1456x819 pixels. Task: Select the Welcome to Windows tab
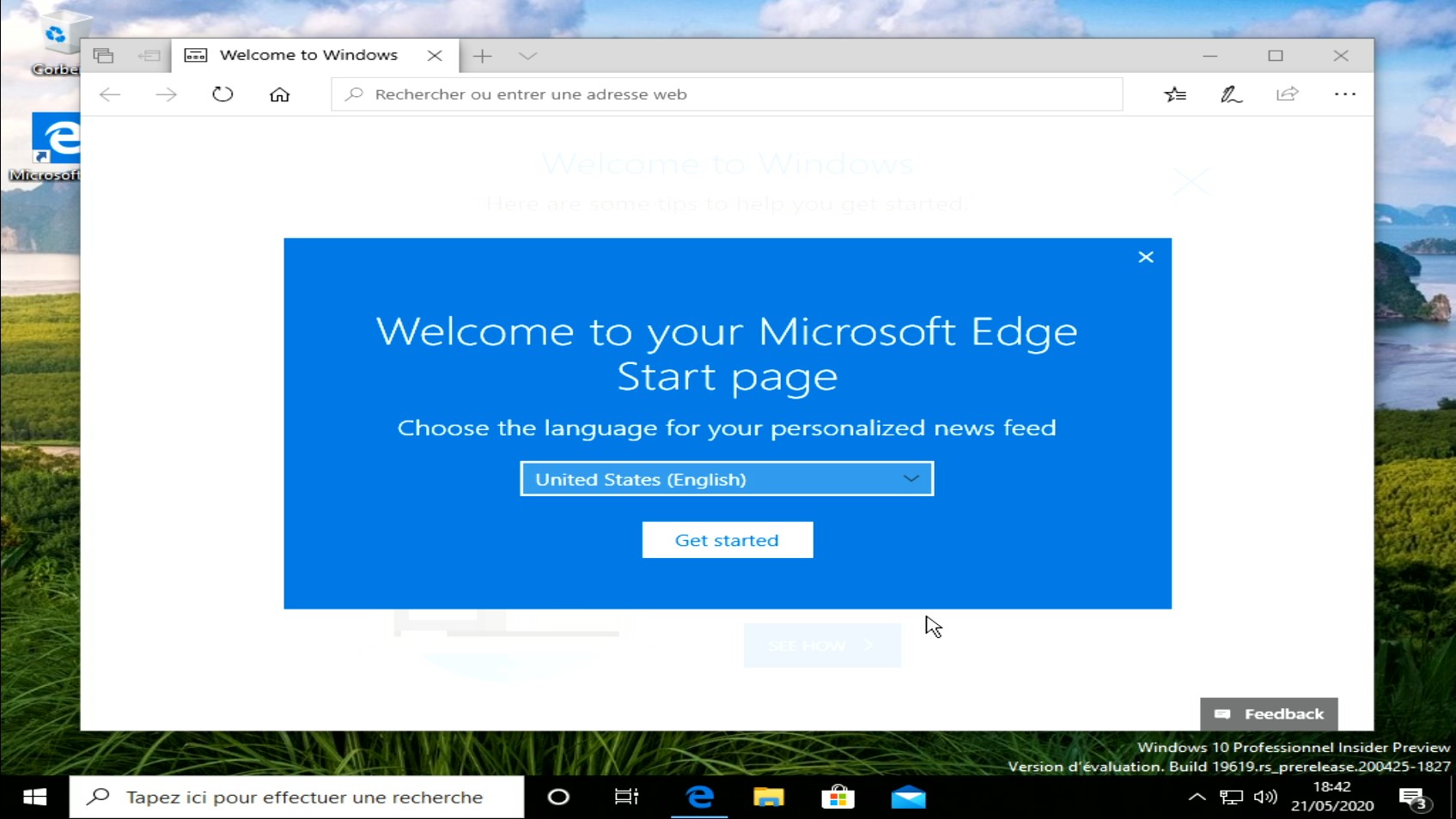pos(314,56)
